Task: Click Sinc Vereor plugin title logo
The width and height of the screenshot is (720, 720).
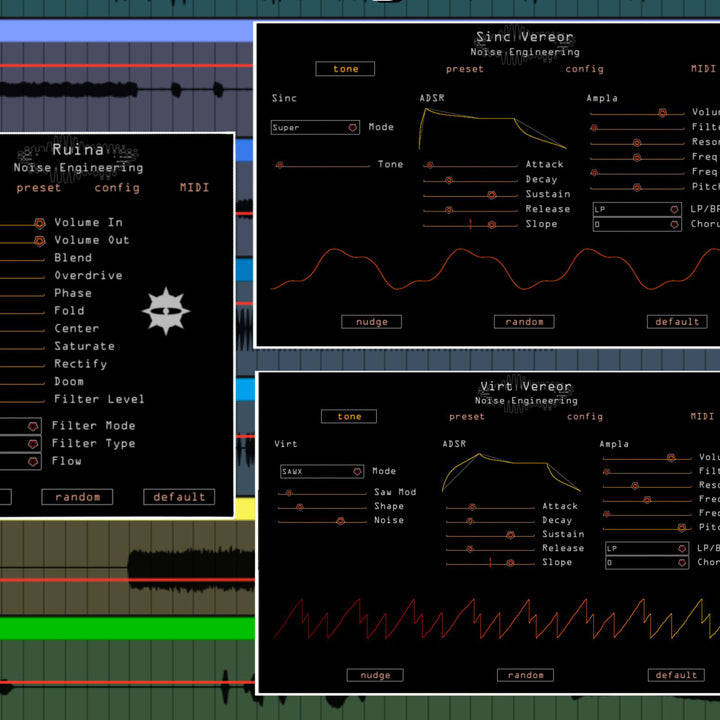Action: (x=524, y=44)
